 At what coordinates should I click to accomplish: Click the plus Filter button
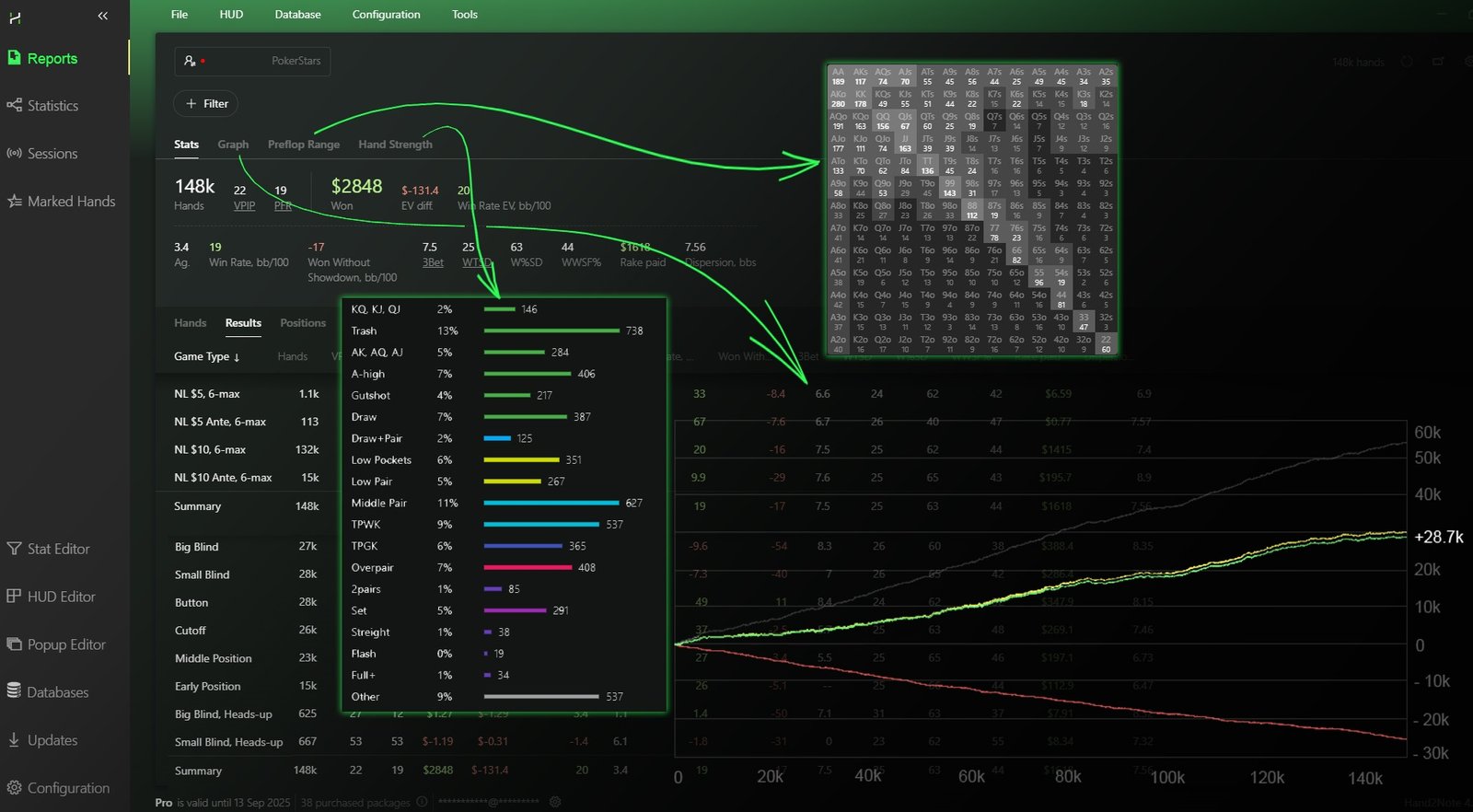(x=206, y=104)
